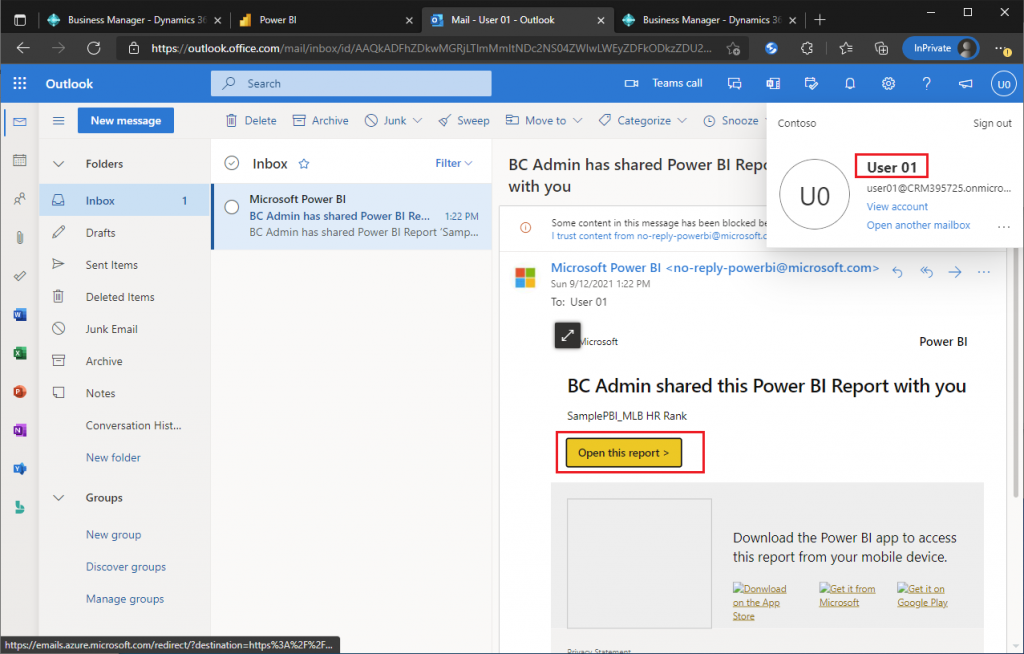1024x654 pixels.
Task: Open Help question mark icon
Action: click(x=926, y=84)
